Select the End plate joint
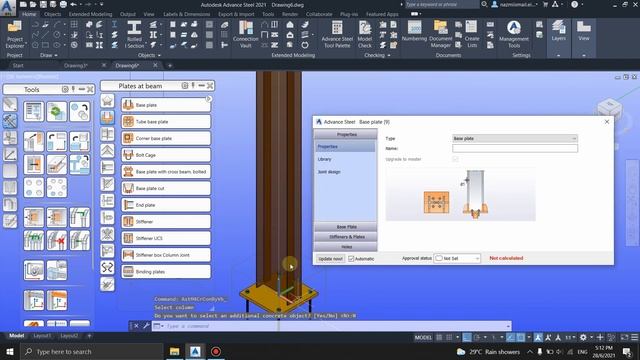 pyautogui.click(x=166, y=205)
